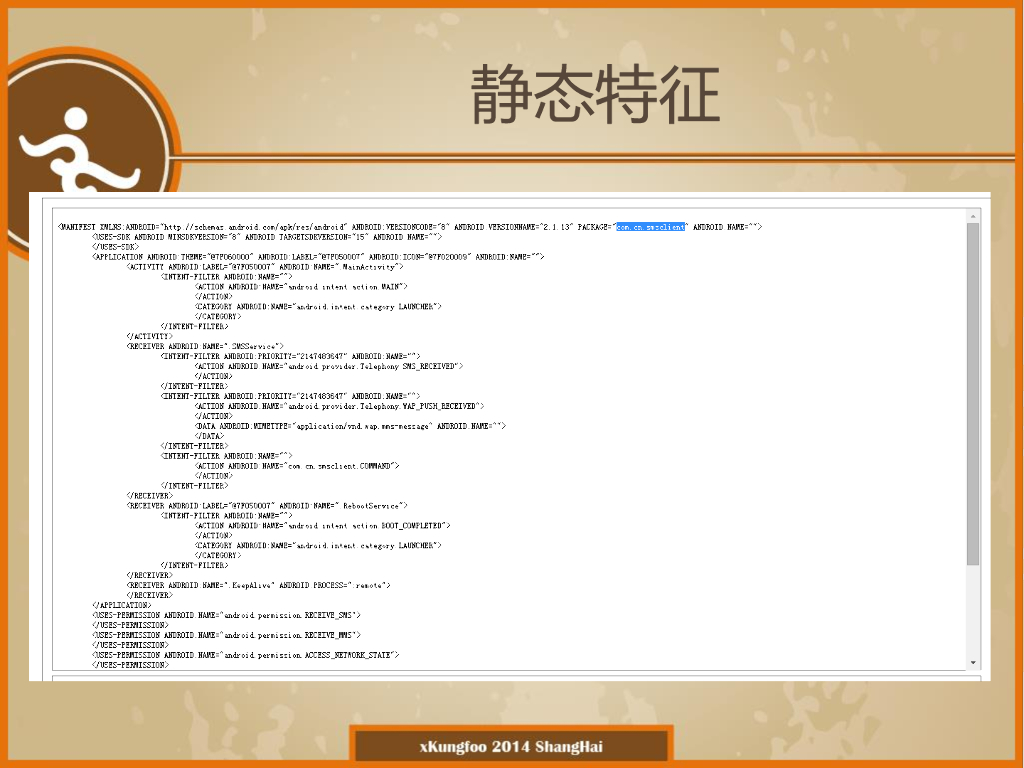Image resolution: width=1024 pixels, height=768 pixels.
Task: Click the MANIFEST XMLNS:ANDROID opening line
Action: click(x=409, y=227)
